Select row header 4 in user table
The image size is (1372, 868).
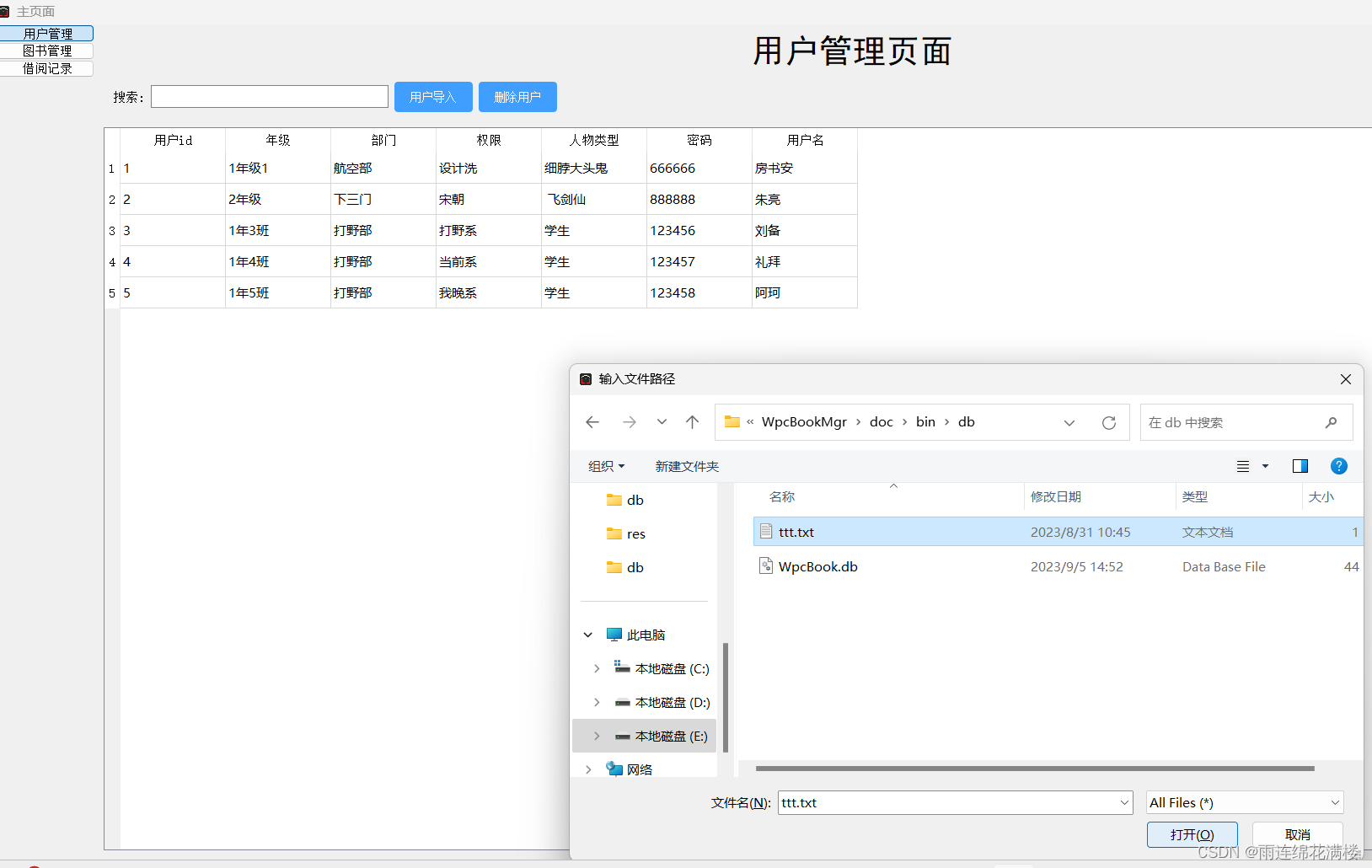tap(112, 262)
